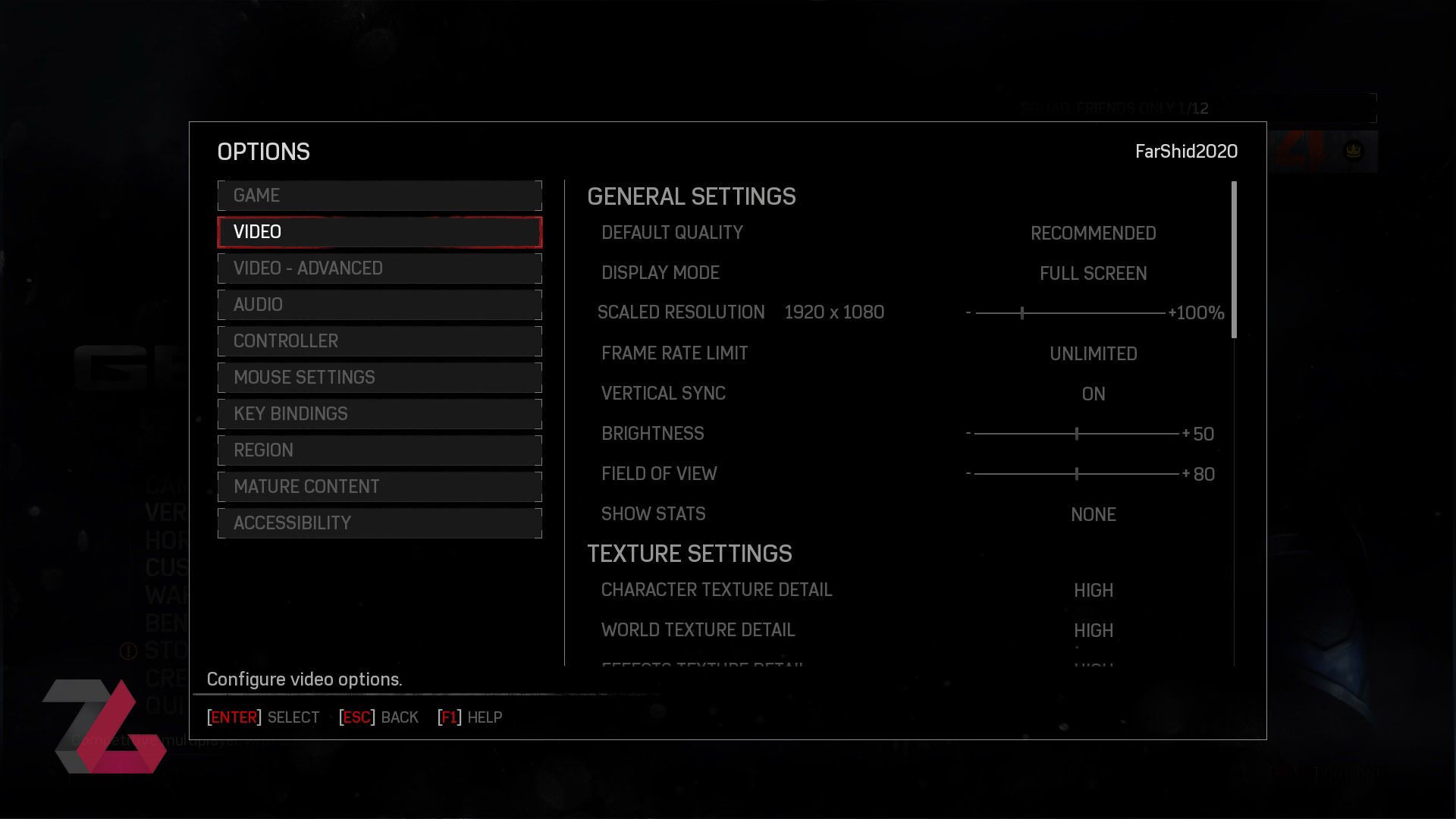Open MOUSE SETTINGS configuration panel
This screenshot has height=819, width=1456.
click(380, 377)
